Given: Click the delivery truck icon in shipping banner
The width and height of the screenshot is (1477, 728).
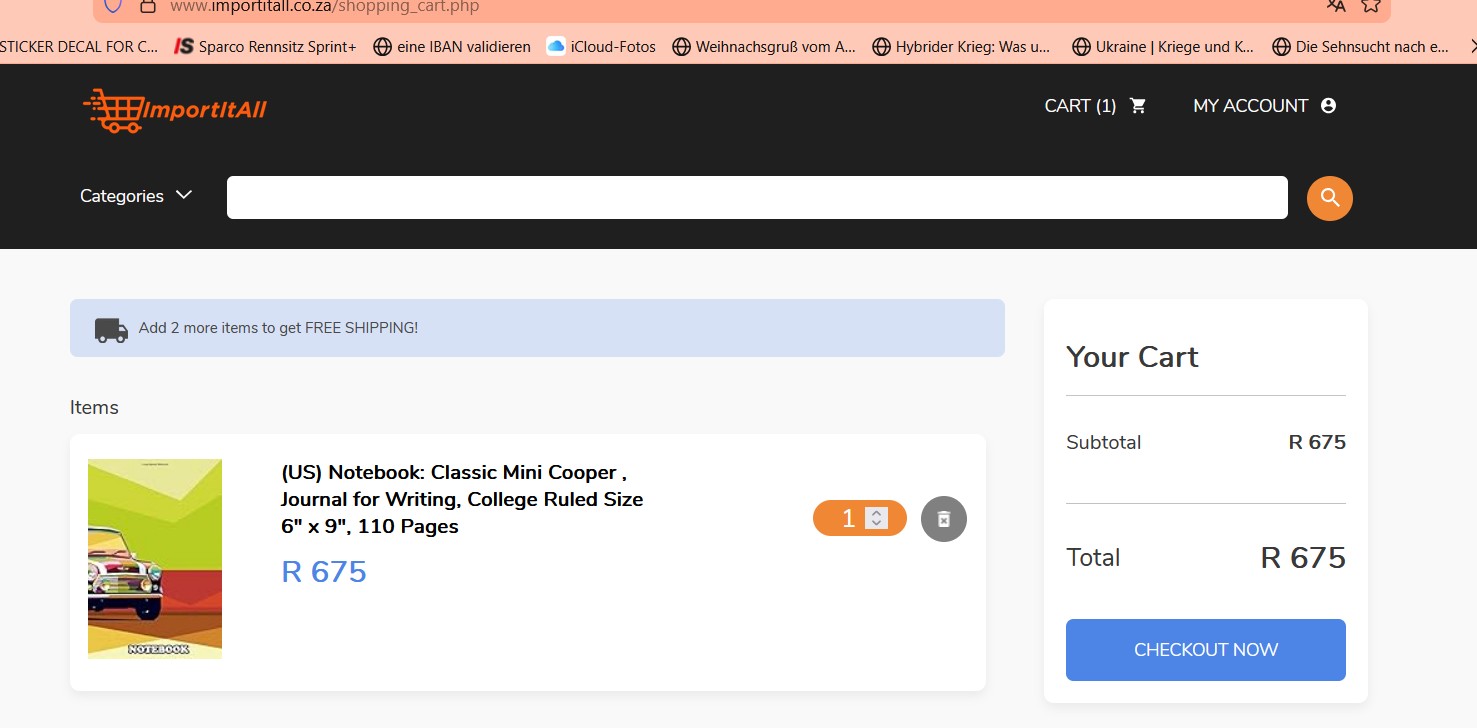Looking at the screenshot, I should pyautogui.click(x=111, y=329).
